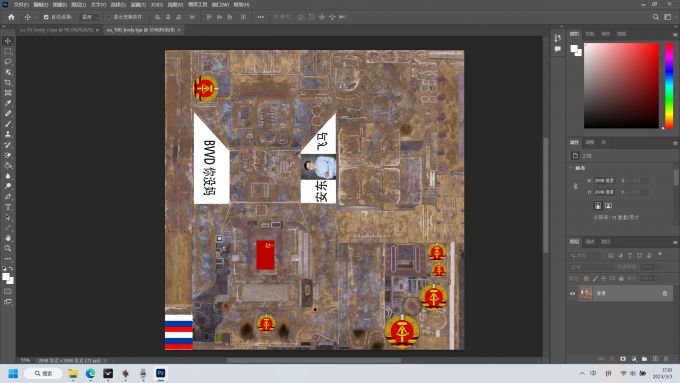Enable the Show Transform Controls checkbox

(x=108, y=17)
